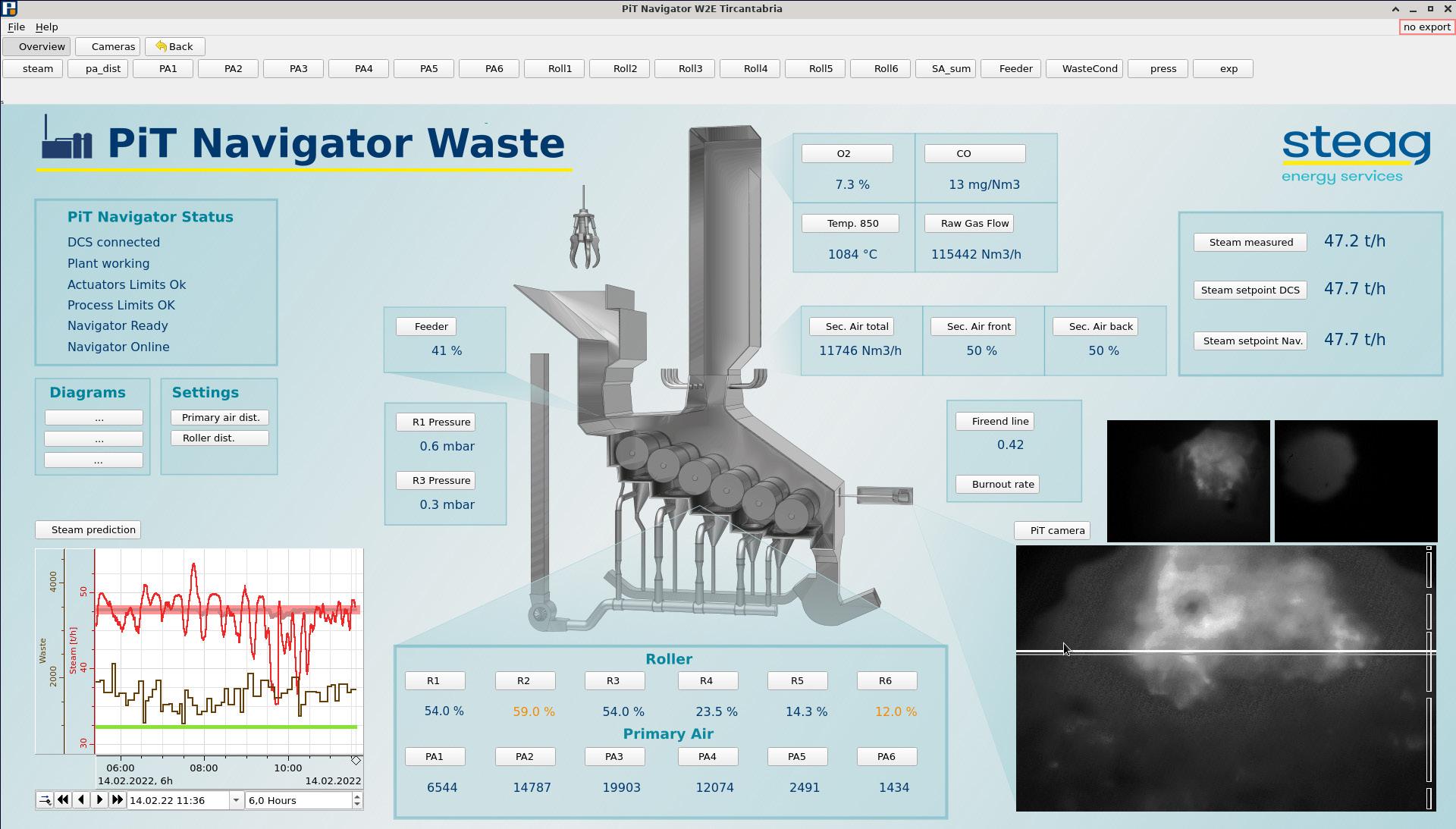Step backward one step in trend

[x=81, y=800]
